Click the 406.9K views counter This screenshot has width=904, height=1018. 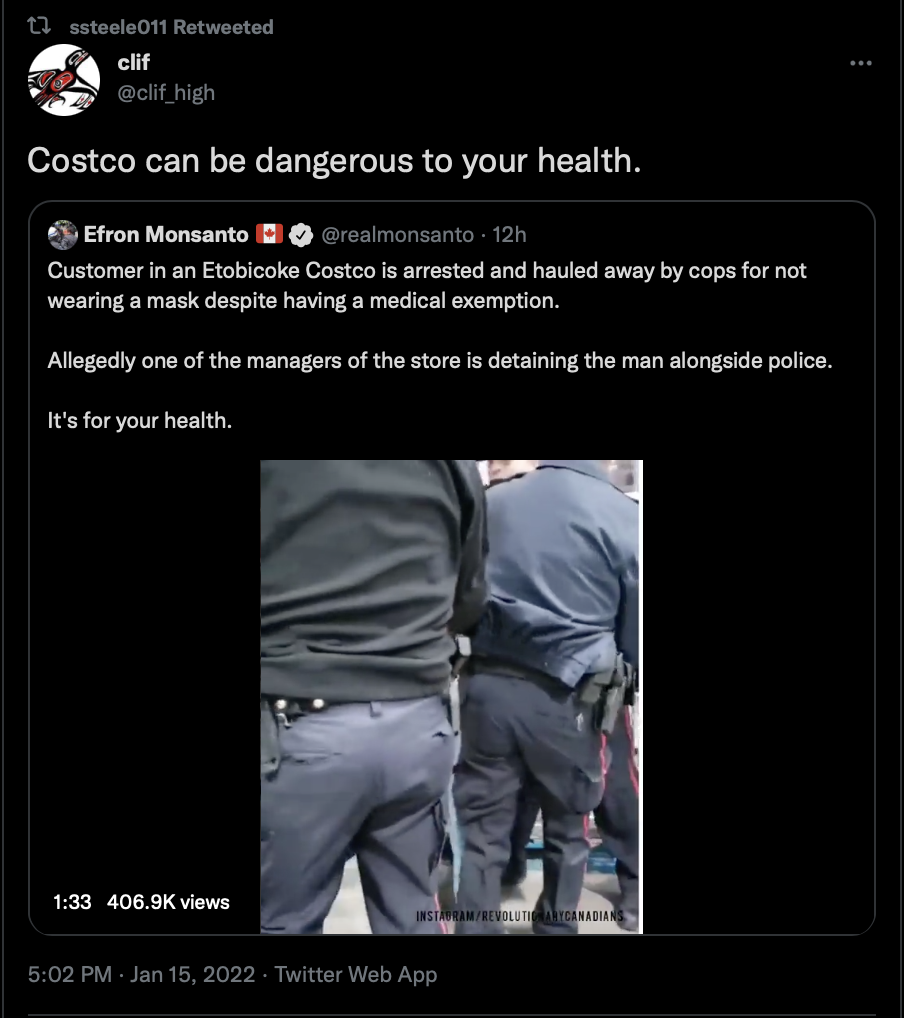[168, 902]
